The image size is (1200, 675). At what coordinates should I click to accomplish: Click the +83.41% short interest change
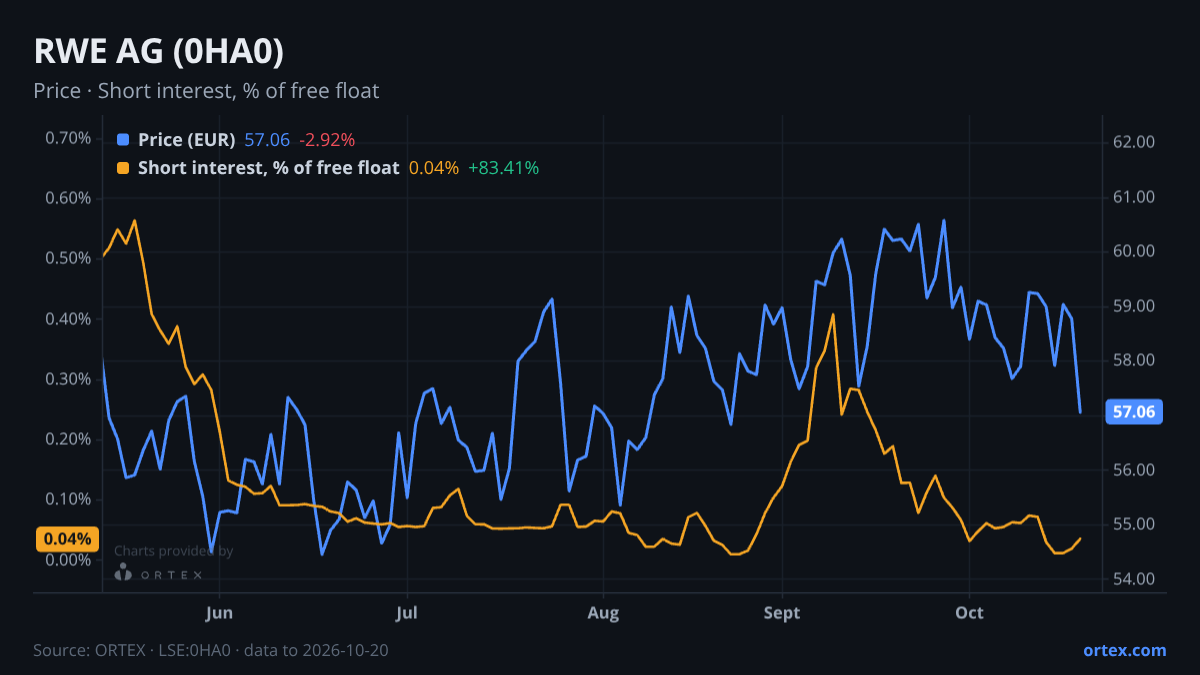504,168
